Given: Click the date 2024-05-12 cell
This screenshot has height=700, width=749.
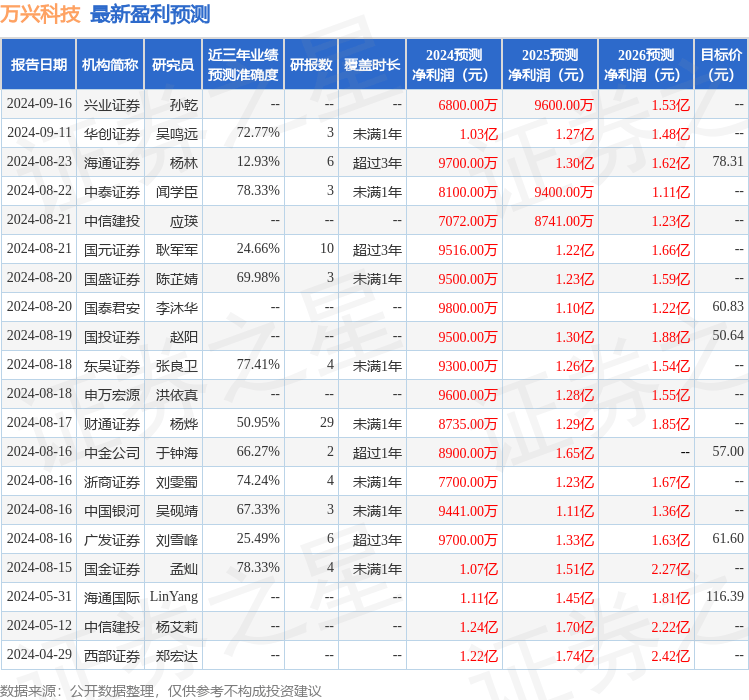Looking at the screenshot, I should point(39,625).
